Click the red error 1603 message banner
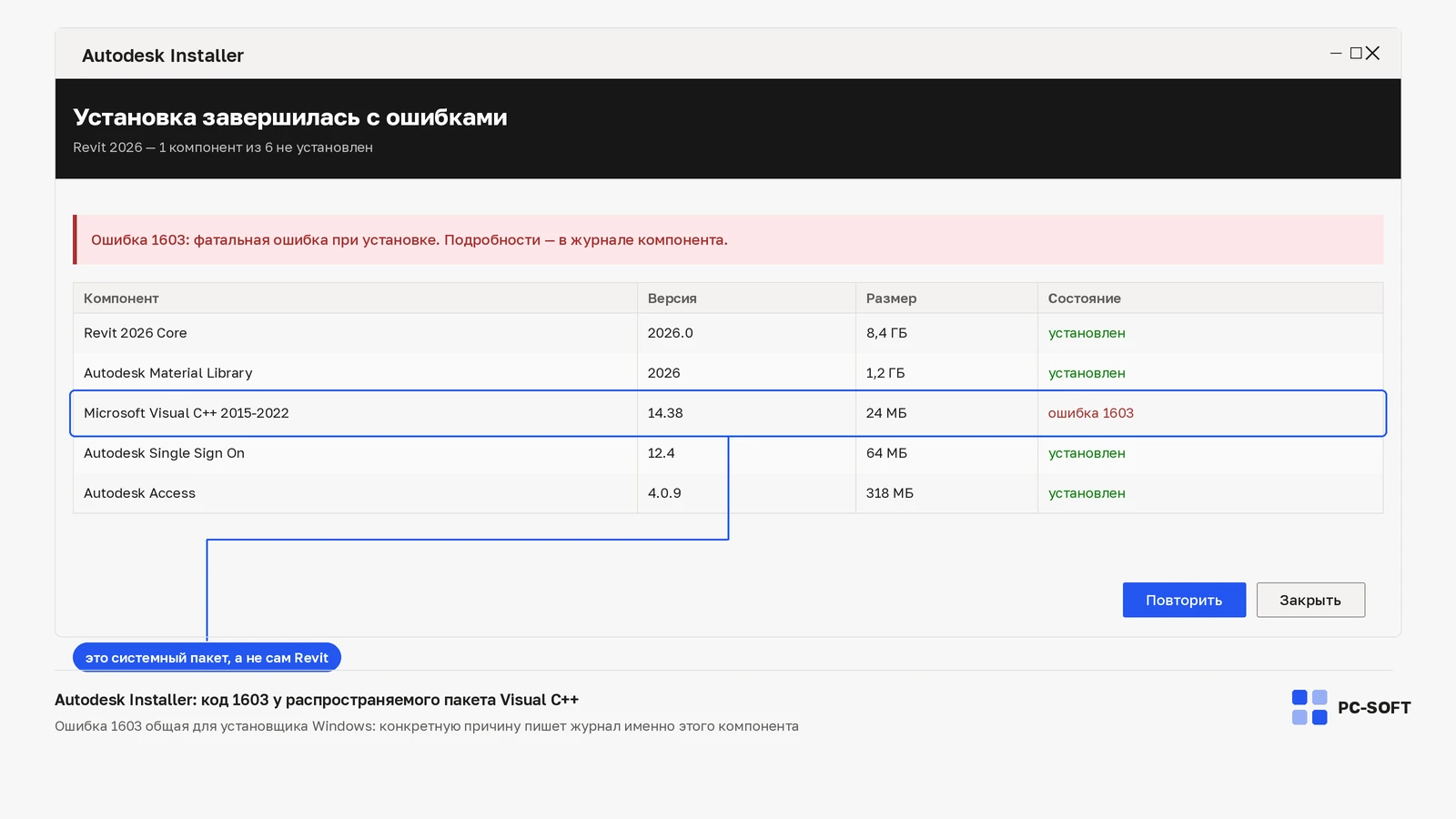The width and height of the screenshot is (1456, 819). tap(728, 240)
